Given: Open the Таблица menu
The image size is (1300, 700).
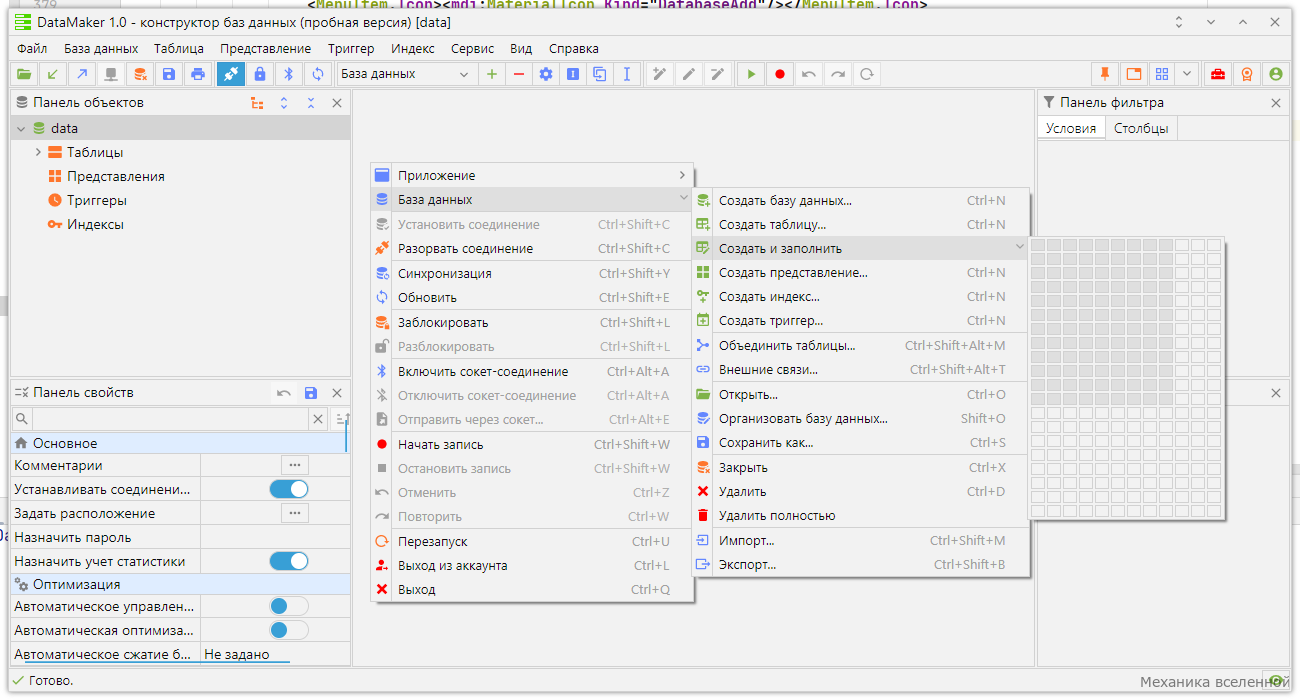Looking at the screenshot, I should (179, 48).
